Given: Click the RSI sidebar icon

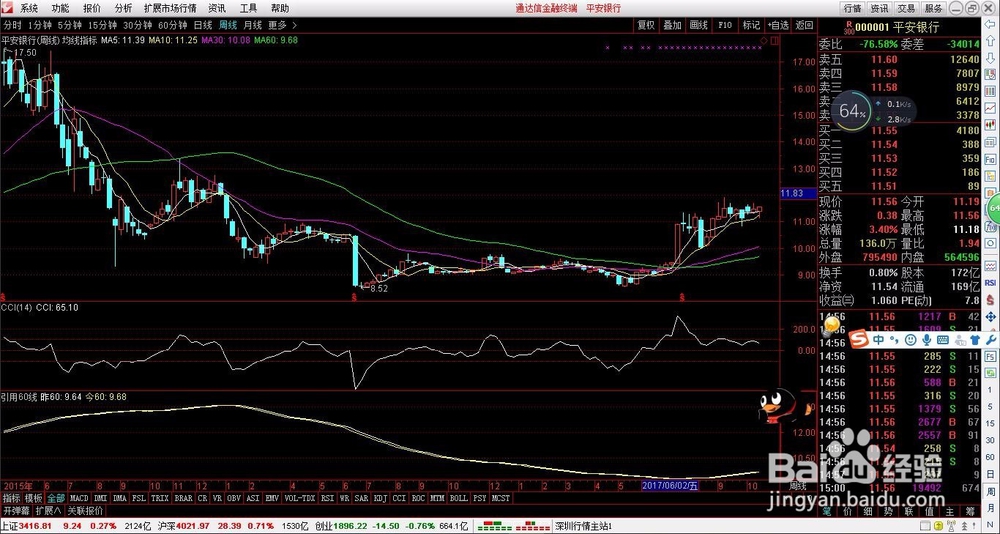Looking at the screenshot, I should (990, 282).
